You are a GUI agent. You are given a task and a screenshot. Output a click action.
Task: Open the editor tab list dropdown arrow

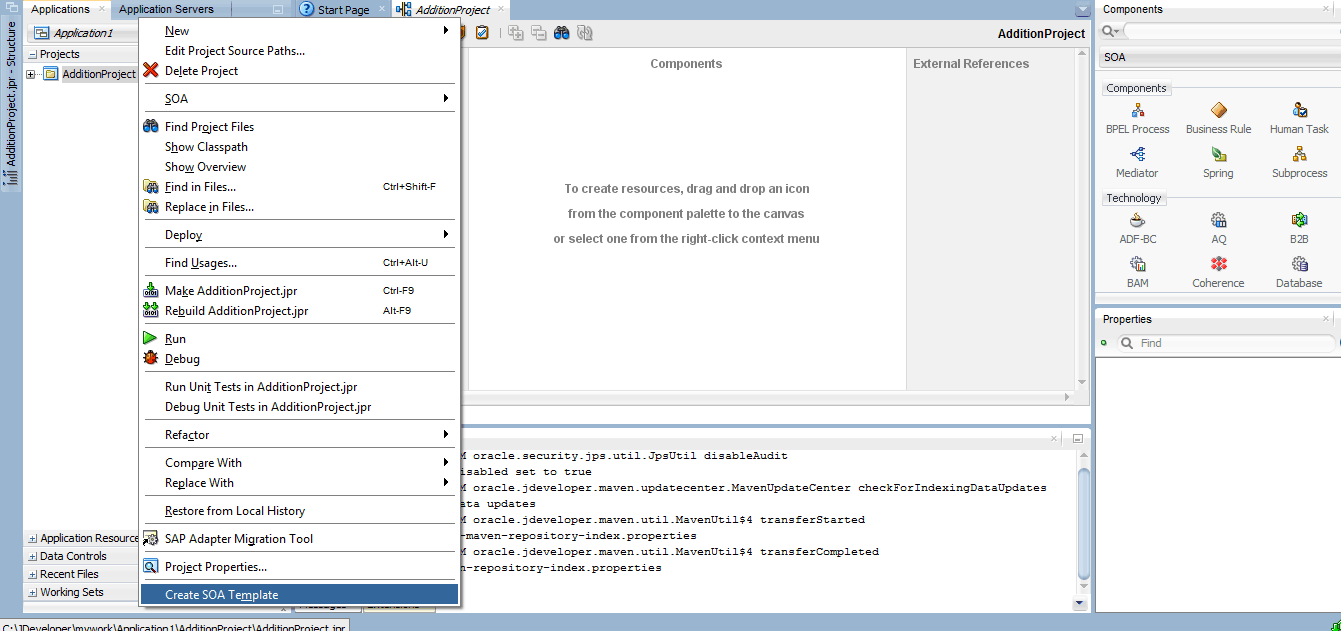pyautogui.click(x=1082, y=10)
